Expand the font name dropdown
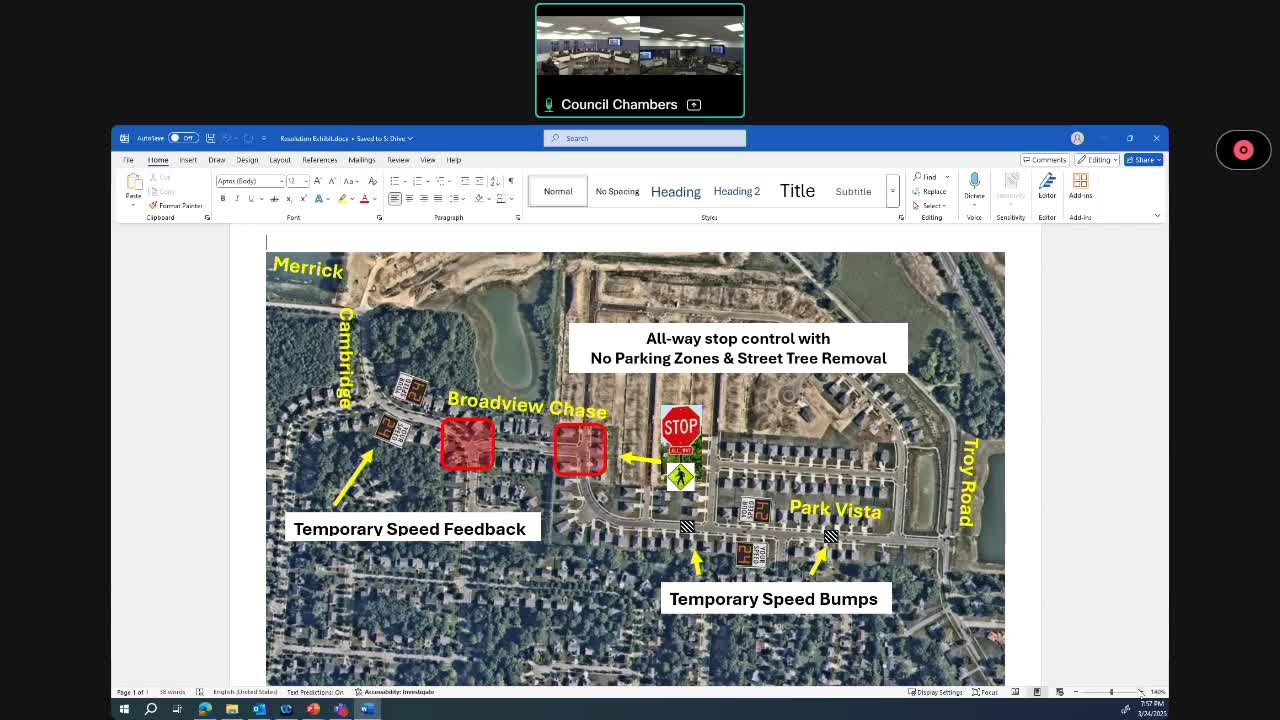 point(281,181)
